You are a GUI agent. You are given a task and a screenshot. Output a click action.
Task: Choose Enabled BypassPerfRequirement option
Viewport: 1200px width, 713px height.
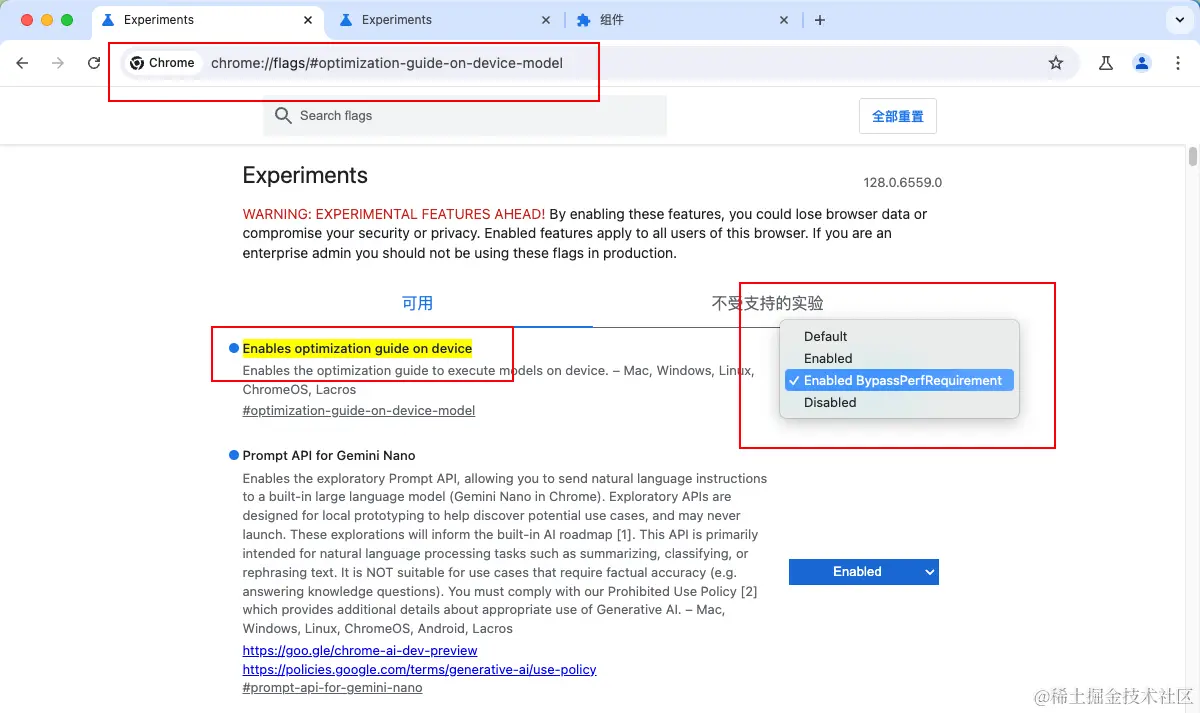[899, 380]
